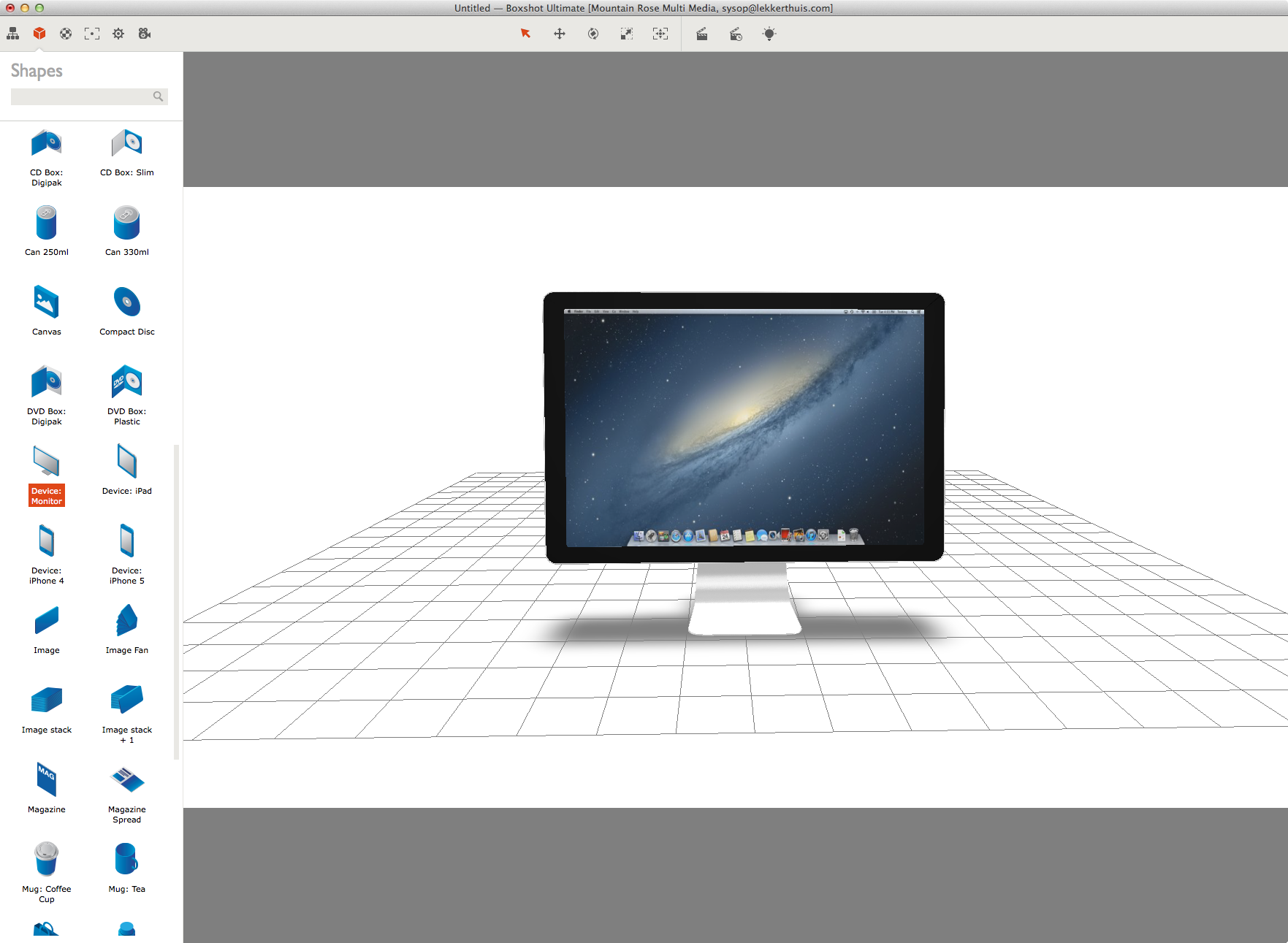1288x943 pixels.
Task: Click the render queue clapperboard with clock
Action: point(736,34)
